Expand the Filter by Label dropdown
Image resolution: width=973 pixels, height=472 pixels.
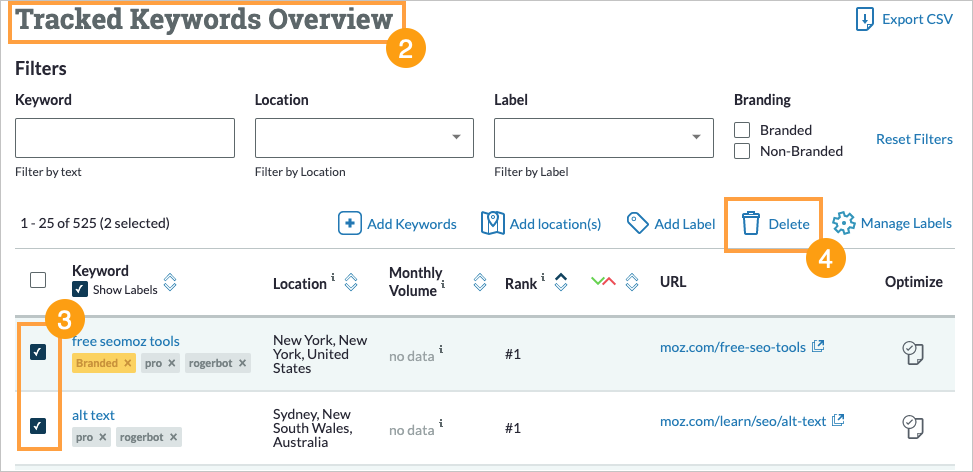[696, 138]
